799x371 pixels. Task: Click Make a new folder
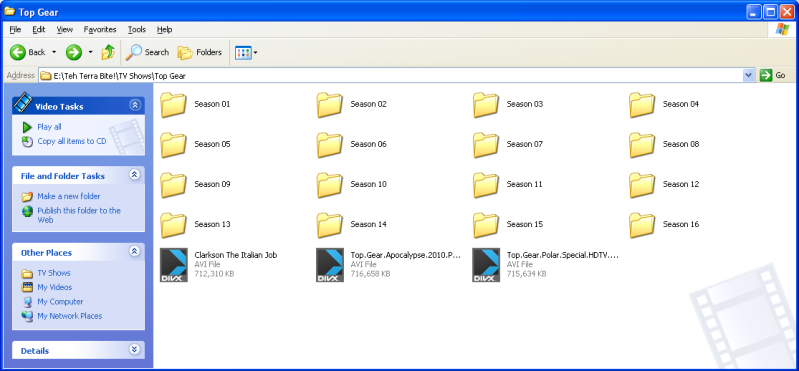(x=68, y=196)
